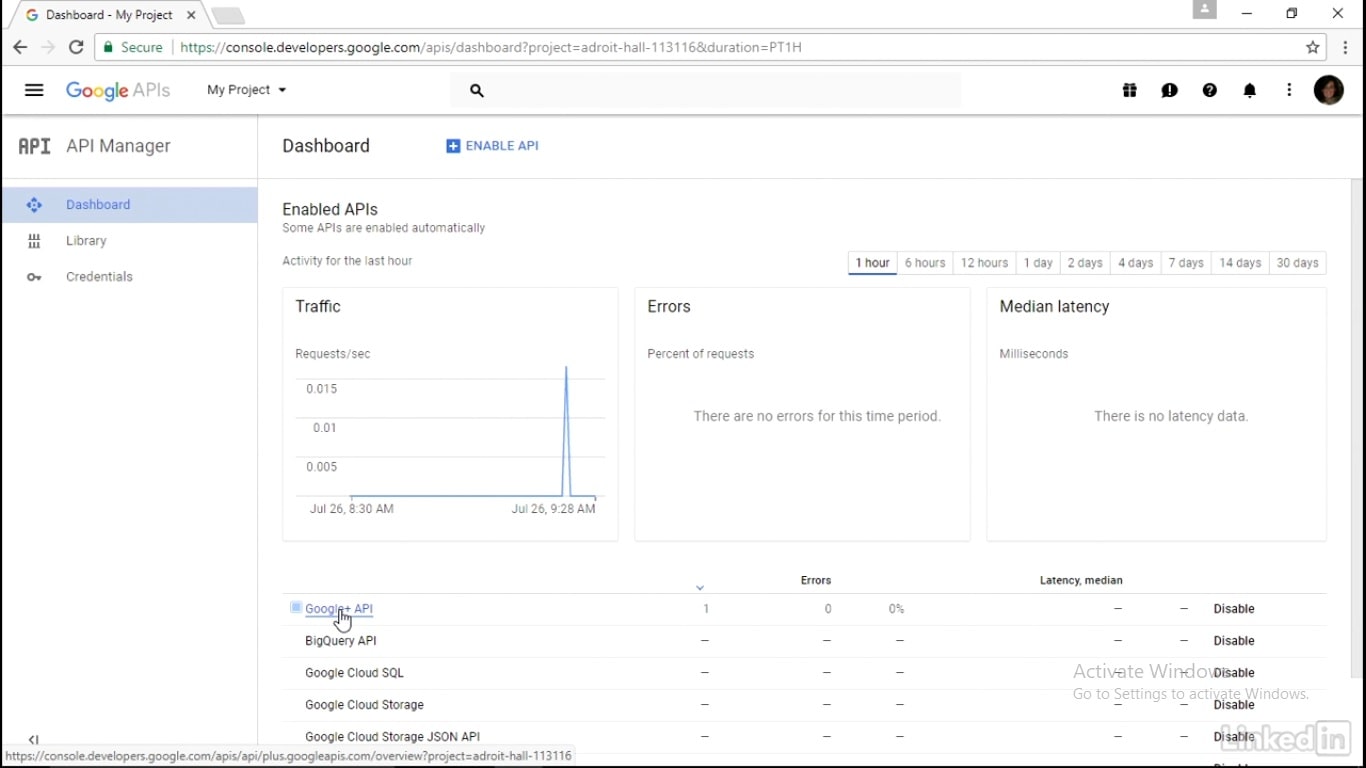The height and width of the screenshot is (768, 1366).
Task: Click the Google+ API error rate 0%
Action: [x=896, y=609]
